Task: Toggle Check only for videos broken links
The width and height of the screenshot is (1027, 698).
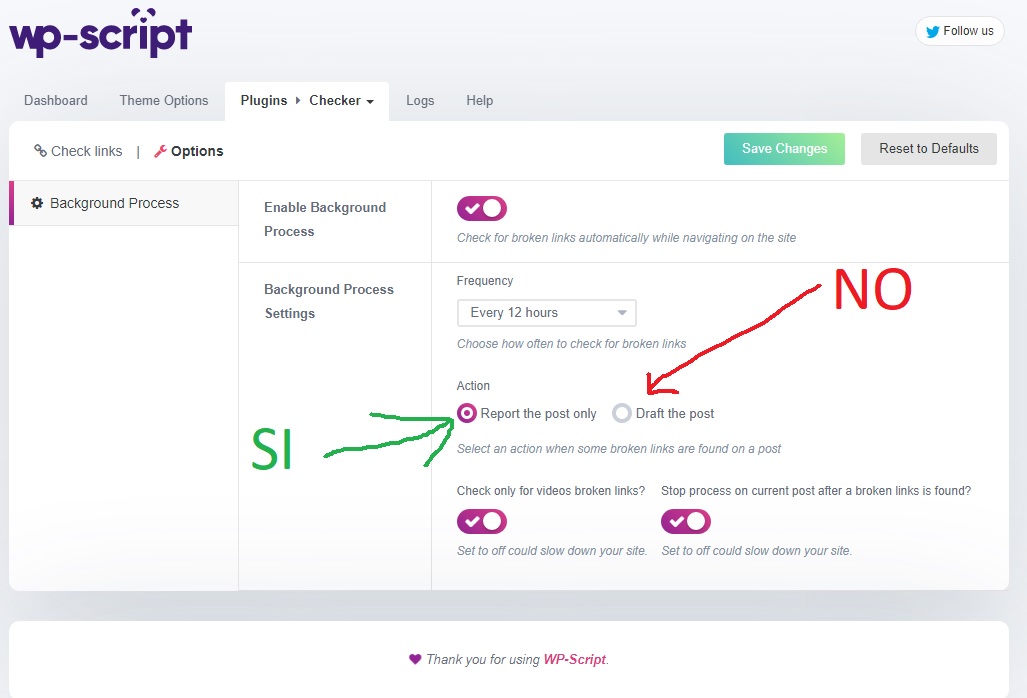Action: click(482, 521)
